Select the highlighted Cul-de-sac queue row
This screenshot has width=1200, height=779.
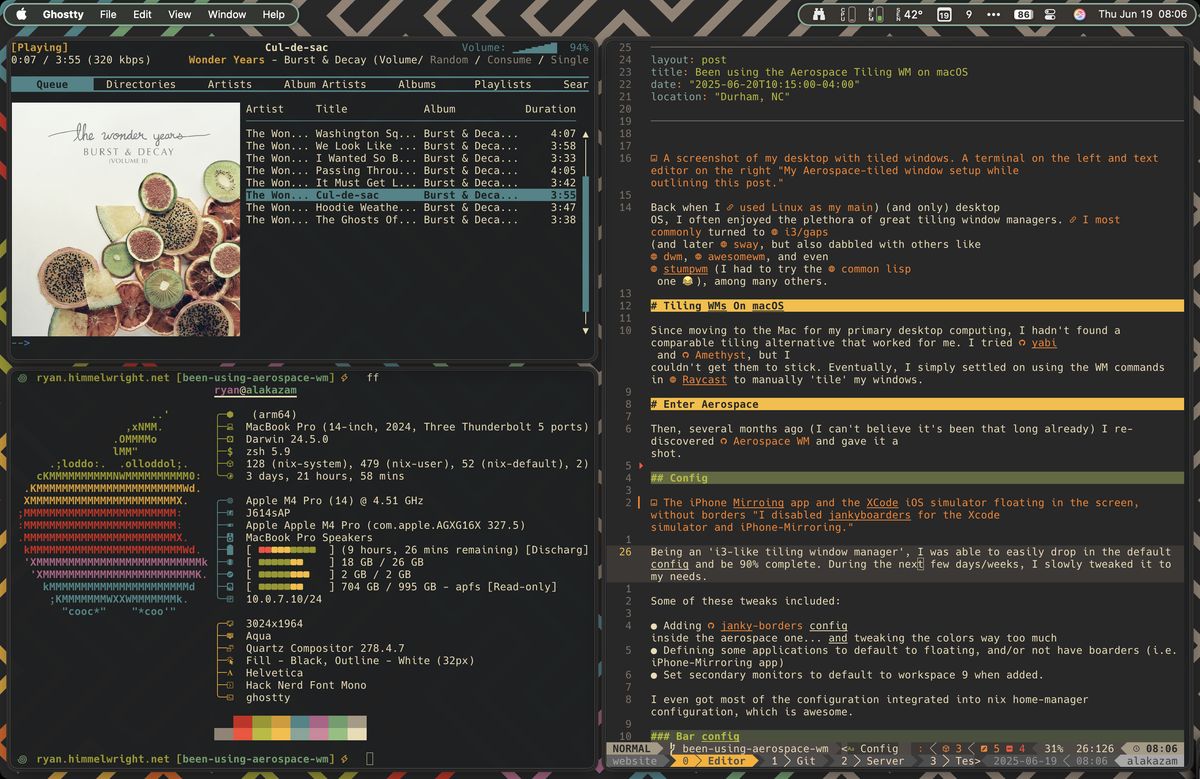pyautogui.click(x=411, y=195)
